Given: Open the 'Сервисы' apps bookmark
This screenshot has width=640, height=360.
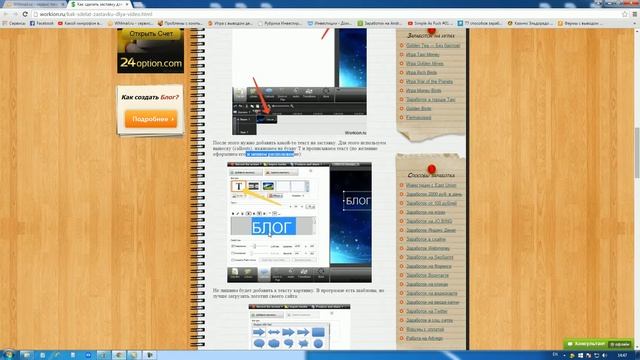Looking at the screenshot, I should [x=14, y=23].
